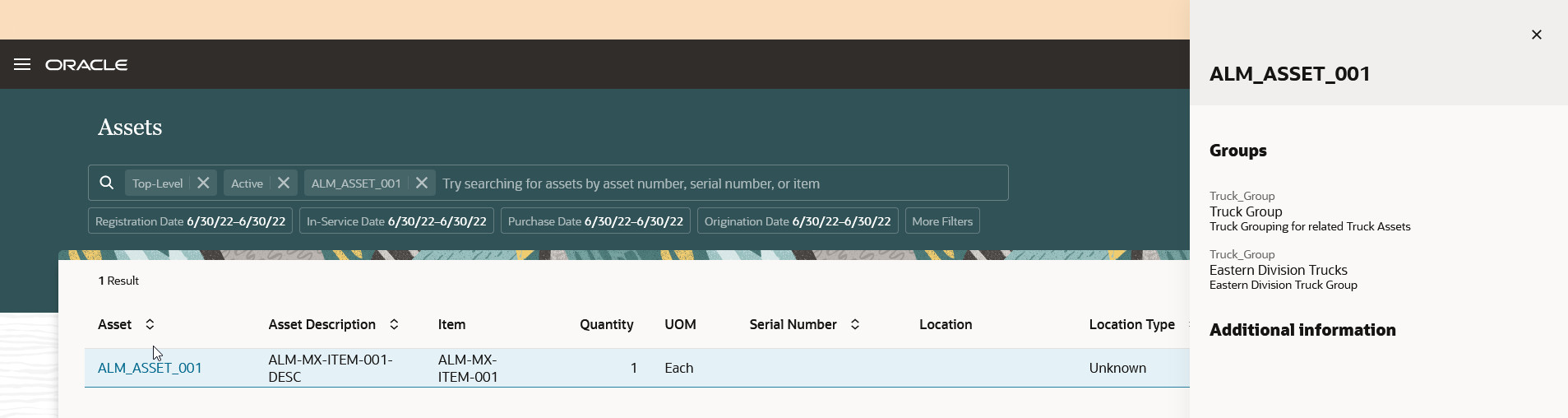Click Eastern Division Truck Group description
This screenshot has width=1568, height=418.
pyautogui.click(x=1283, y=285)
